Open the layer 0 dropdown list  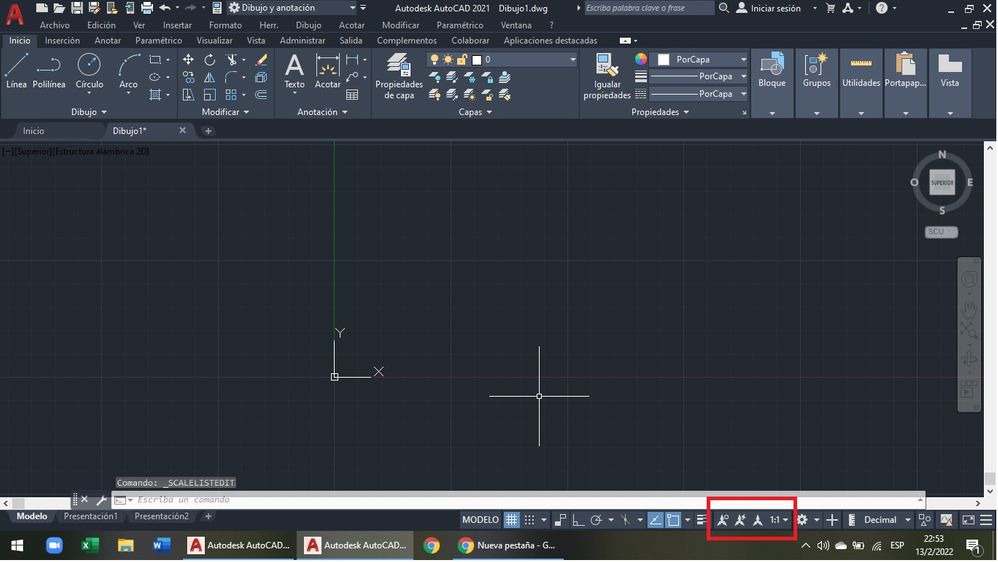pos(502,59)
